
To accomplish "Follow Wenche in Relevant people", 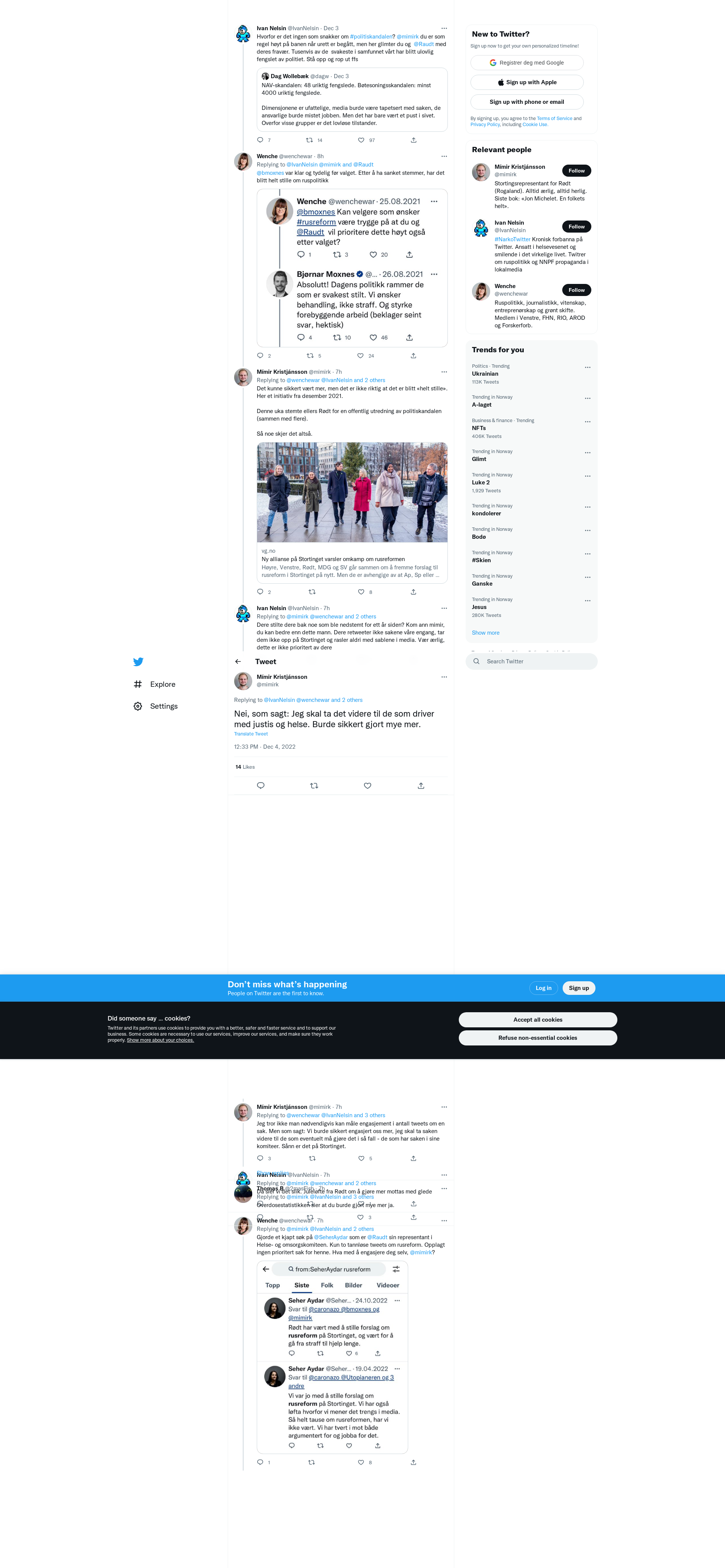I will 576,290.
